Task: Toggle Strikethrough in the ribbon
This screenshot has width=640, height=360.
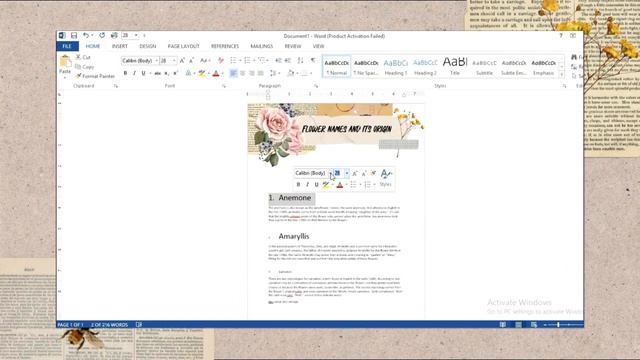Action: coord(158,73)
